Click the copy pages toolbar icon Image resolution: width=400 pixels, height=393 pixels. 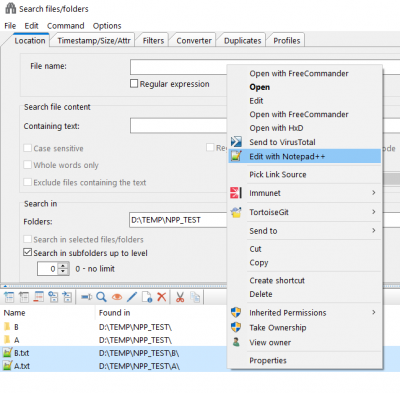point(195,297)
